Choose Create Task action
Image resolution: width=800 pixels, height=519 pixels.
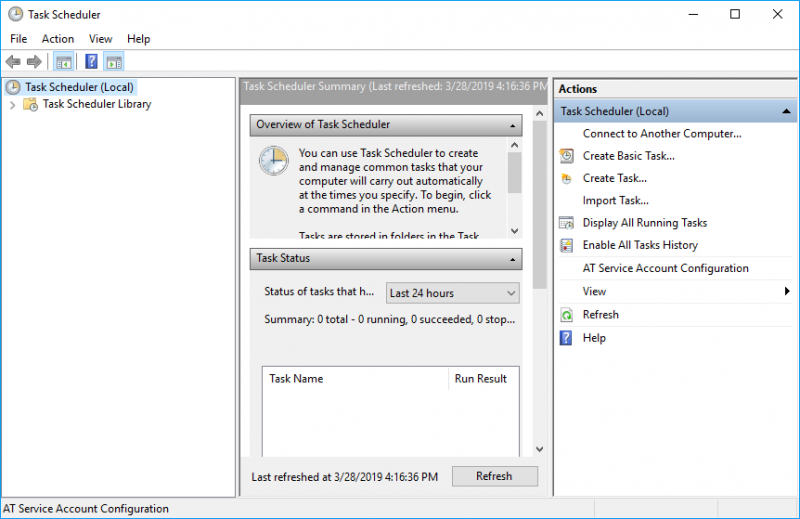[615, 178]
